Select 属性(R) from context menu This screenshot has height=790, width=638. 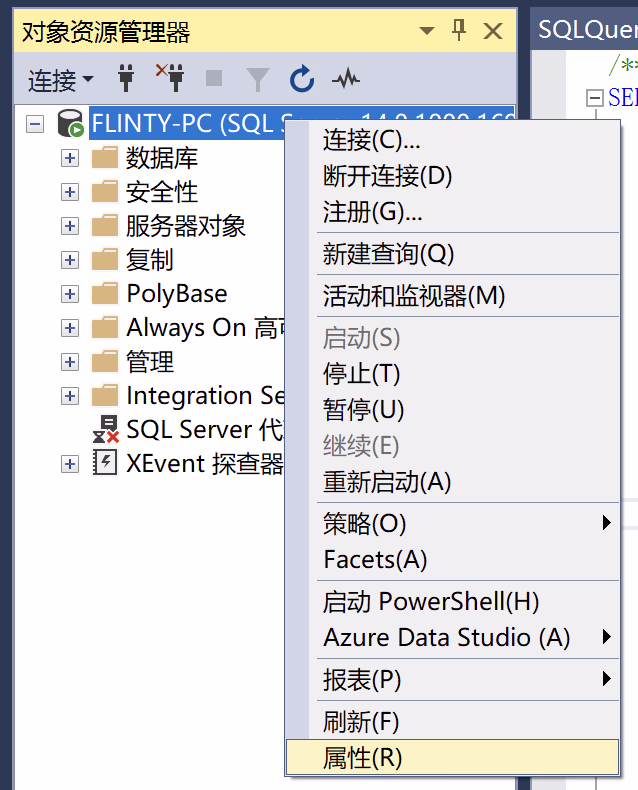tap(362, 758)
